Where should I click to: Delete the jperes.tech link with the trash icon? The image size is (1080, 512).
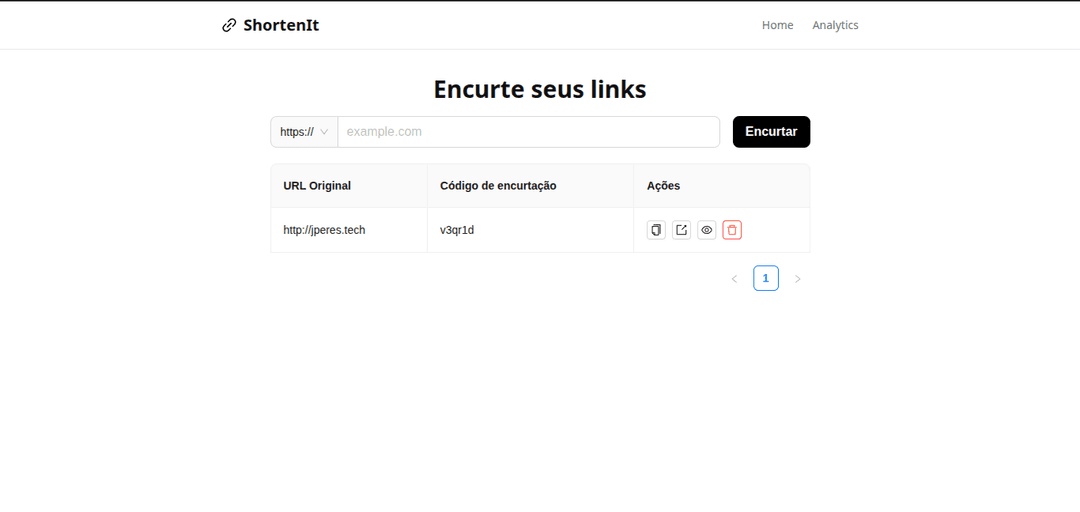pos(732,230)
